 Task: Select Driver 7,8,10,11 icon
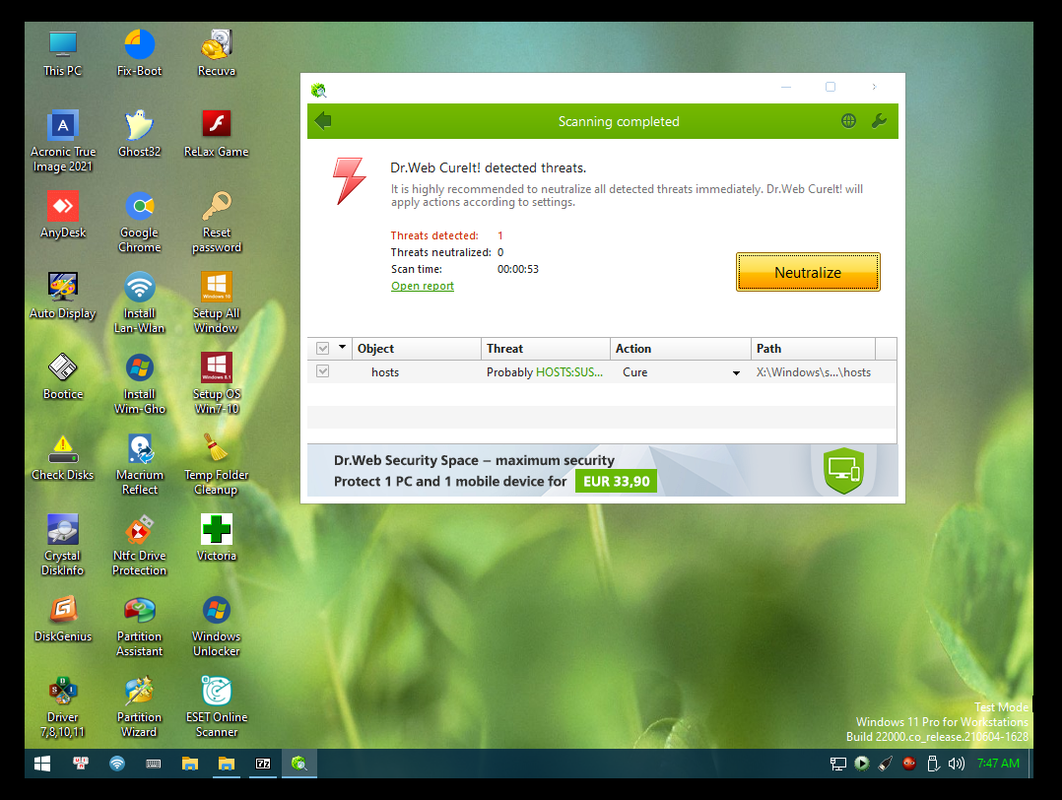tap(63, 707)
